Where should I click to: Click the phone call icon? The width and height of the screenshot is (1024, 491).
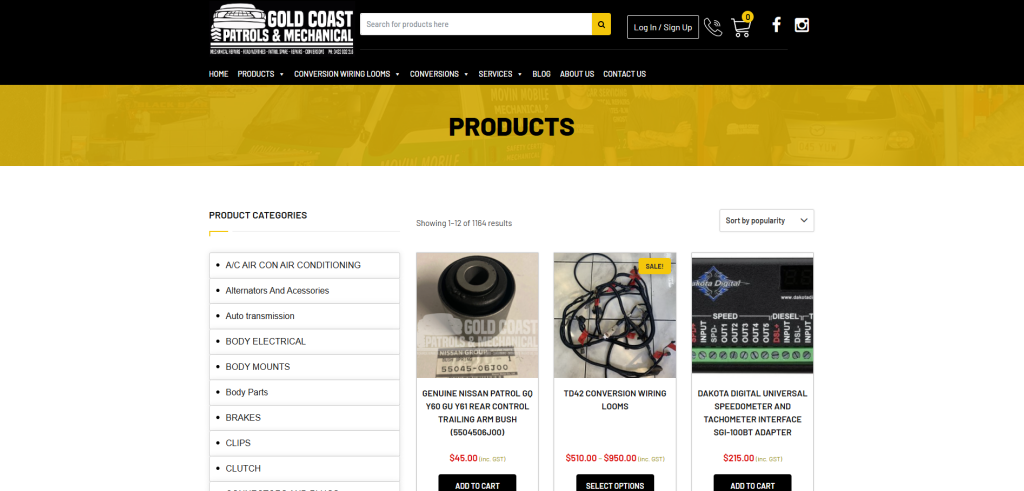pos(713,27)
